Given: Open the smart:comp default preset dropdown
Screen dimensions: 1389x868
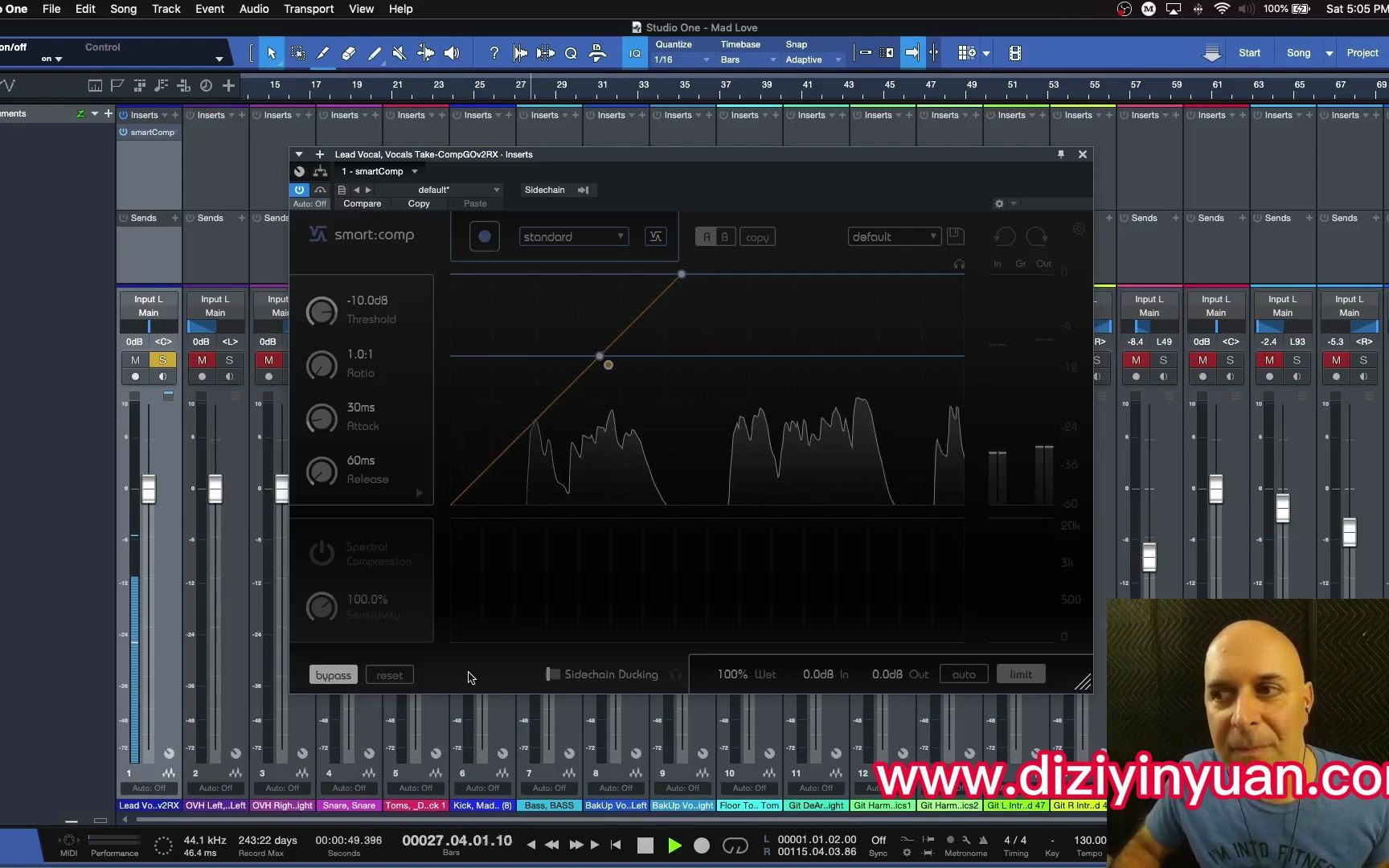Looking at the screenshot, I should (x=894, y=236).
